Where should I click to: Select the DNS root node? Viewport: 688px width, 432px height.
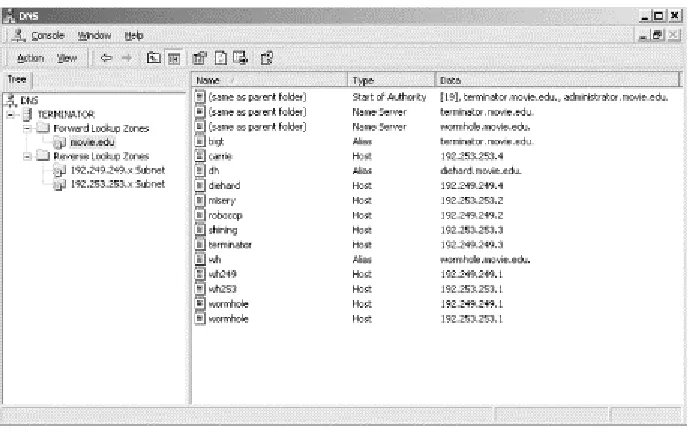click(29, 100)
